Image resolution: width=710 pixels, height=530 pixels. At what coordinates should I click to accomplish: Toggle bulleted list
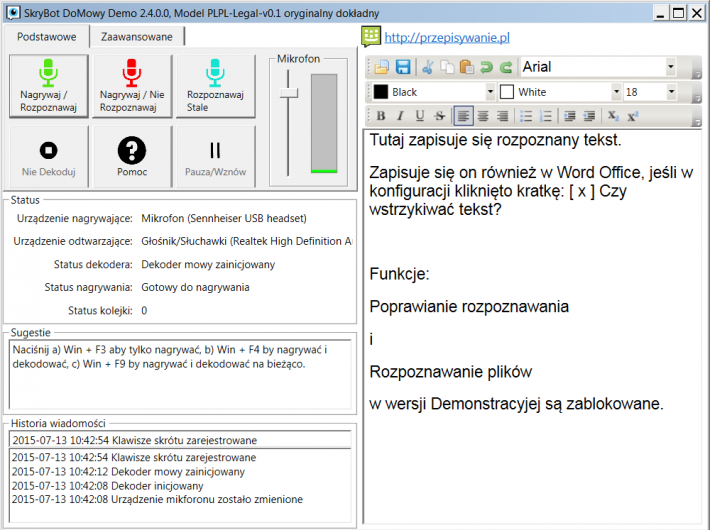pyautogui.click(x=526, y=116)
